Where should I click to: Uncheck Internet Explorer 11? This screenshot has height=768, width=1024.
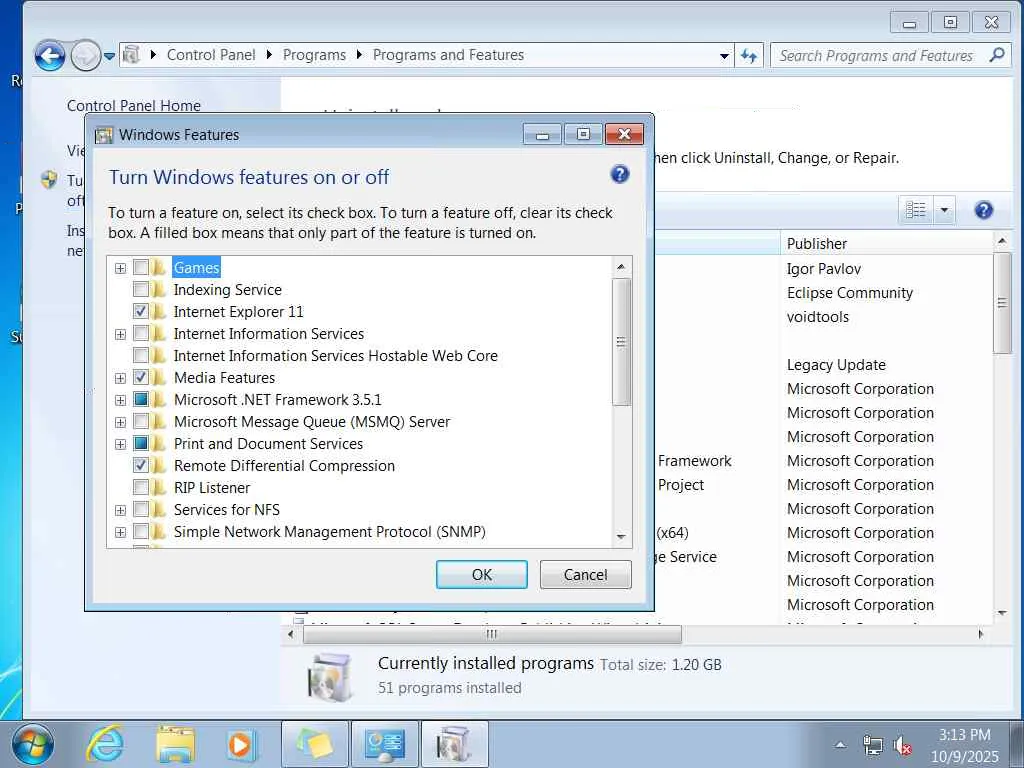pyautogui.click(x=140, y=312)
